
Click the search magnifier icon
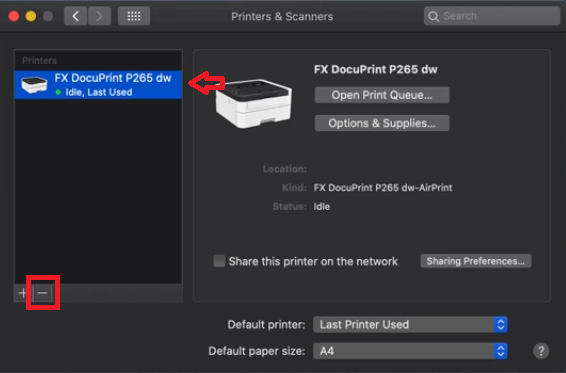click(x=433, y=16)
